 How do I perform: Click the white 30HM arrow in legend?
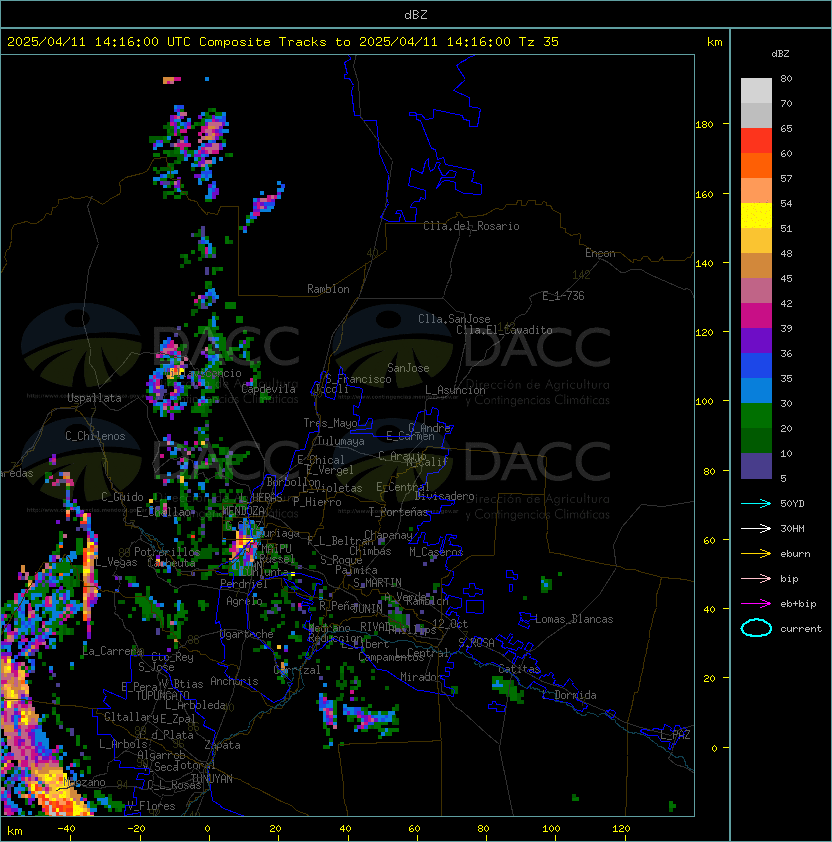[x=756, y=528]
